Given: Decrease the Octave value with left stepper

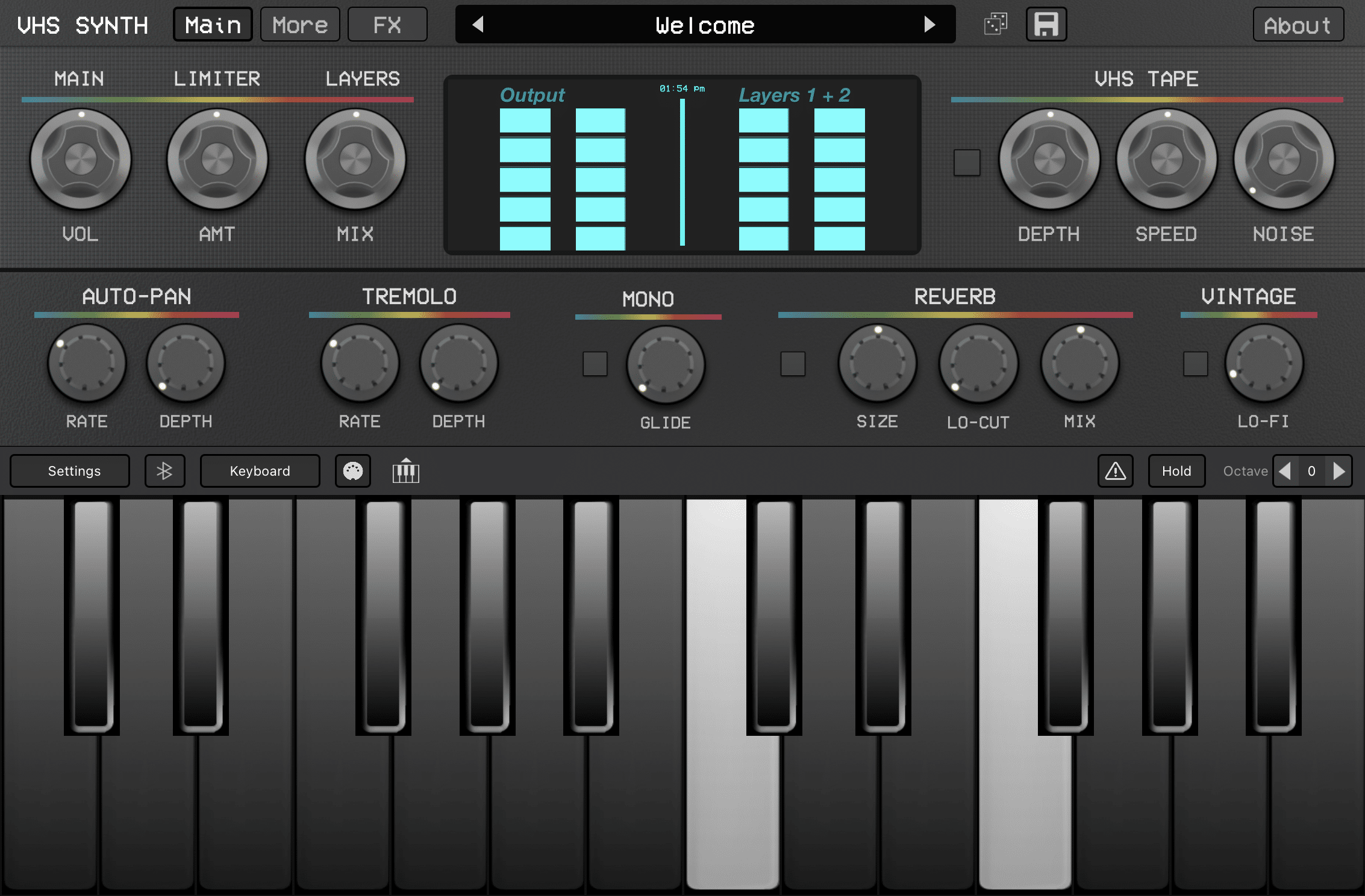Looking at the screenshot, I should coord(1284,470).
